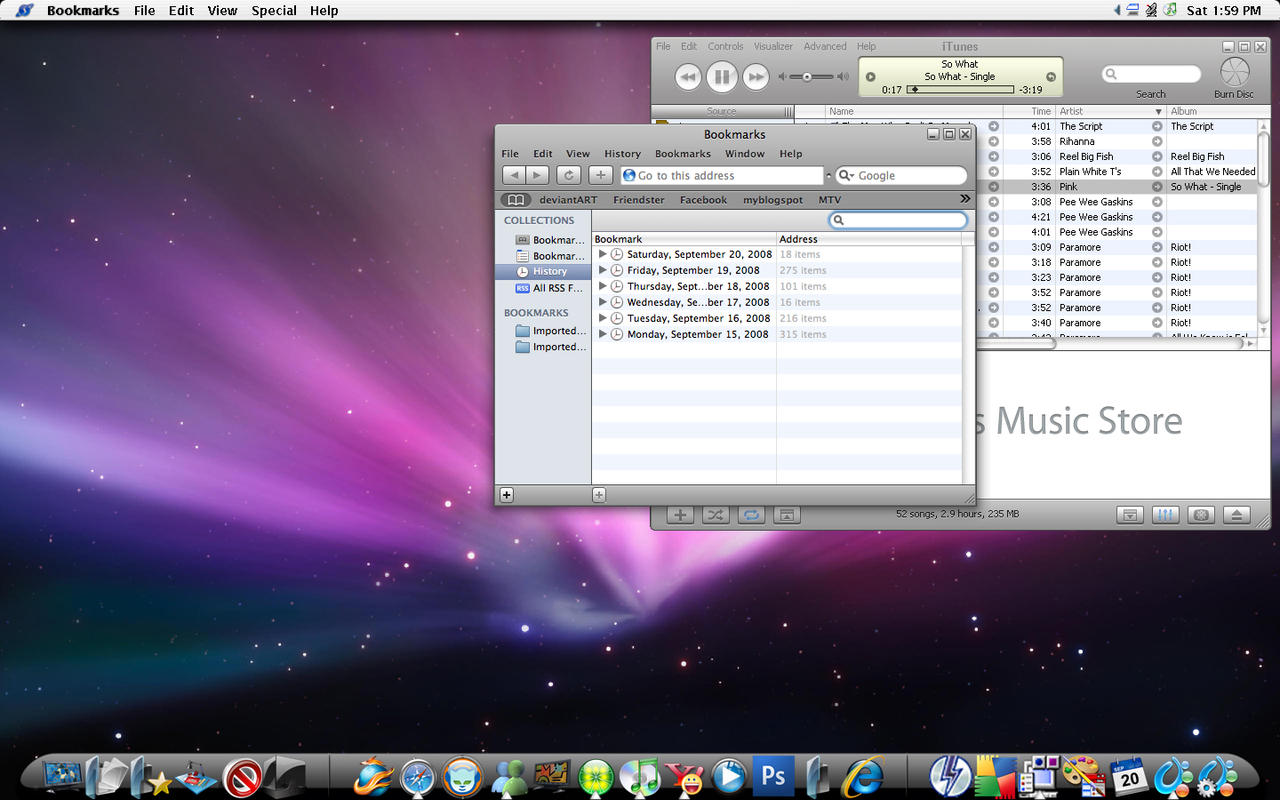Expand Tuesday, September 16, 2008 history

coord(603,318)
